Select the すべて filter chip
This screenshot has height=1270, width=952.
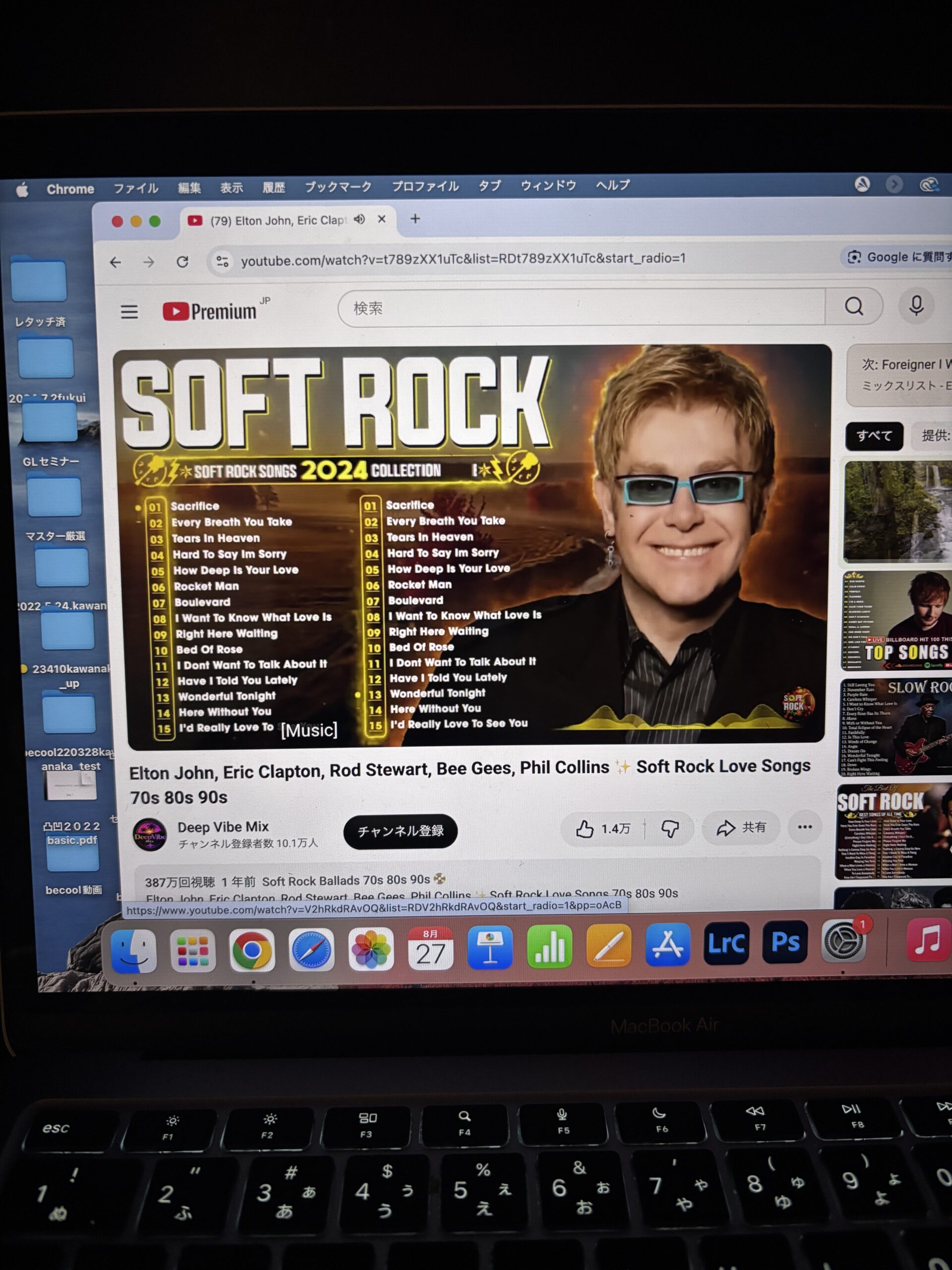click(874, 436)
